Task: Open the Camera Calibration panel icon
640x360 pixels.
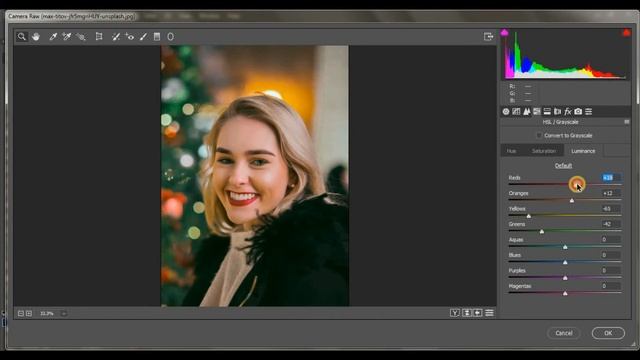Action: (578, 111)
